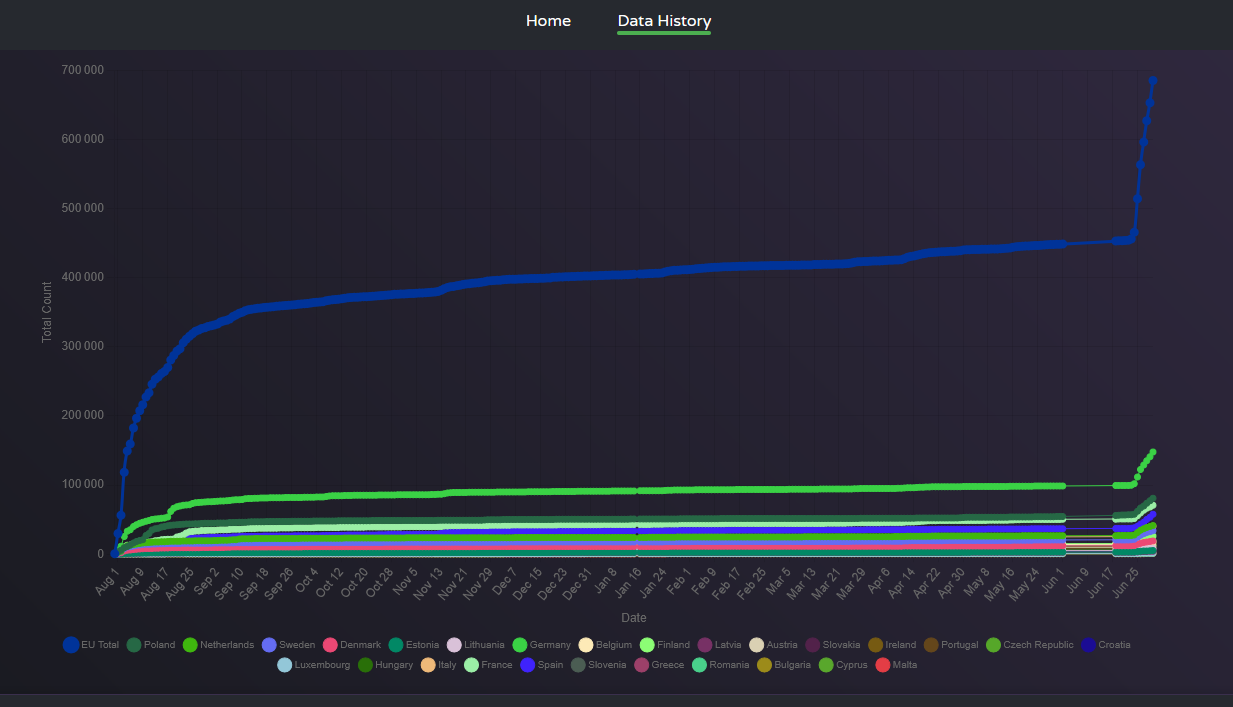This screenshot has height=707, width=1233.
Task: Click the last Germany data point
Action: tap(1152, 452)
